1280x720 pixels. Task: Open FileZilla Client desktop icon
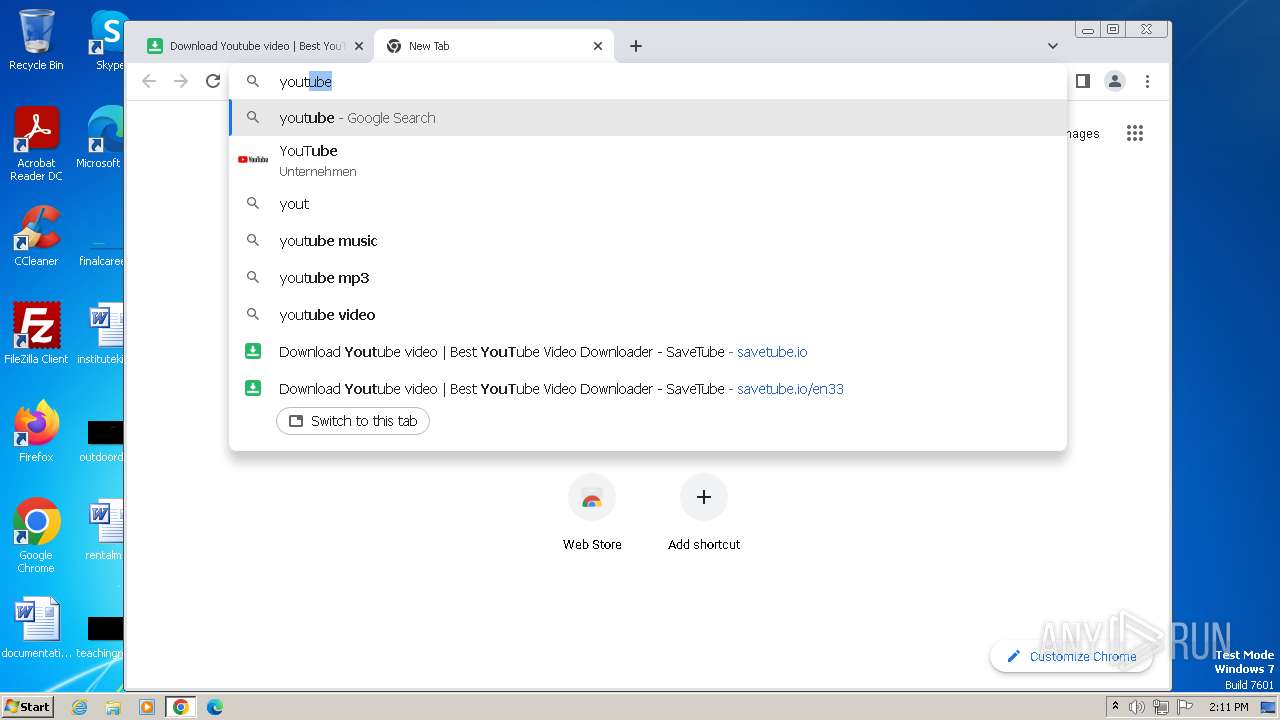coord(36,333)
